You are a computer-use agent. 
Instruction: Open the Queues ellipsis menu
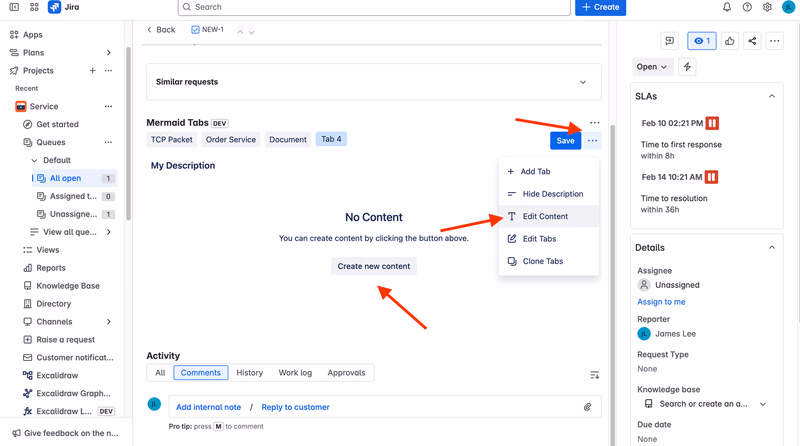tap(108, 142)
